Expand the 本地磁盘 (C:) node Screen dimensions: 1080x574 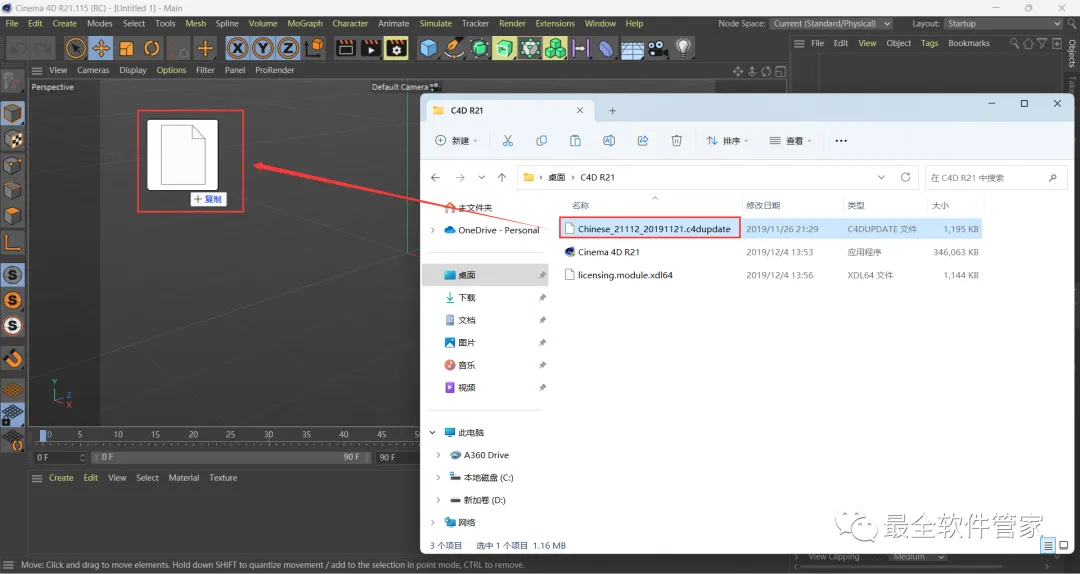(x=438, y=478)
